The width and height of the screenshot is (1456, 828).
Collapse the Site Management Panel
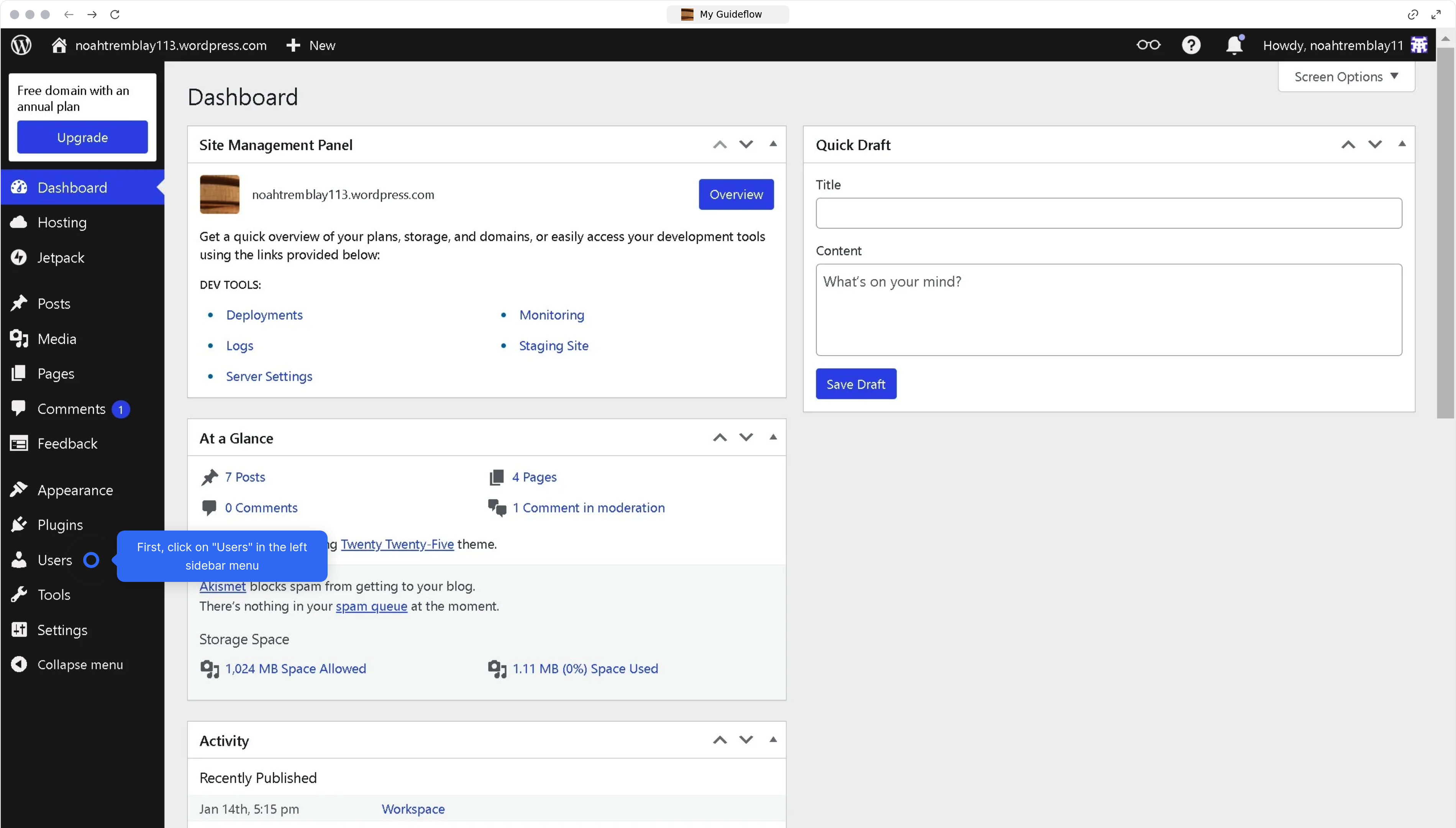(773, 144)
